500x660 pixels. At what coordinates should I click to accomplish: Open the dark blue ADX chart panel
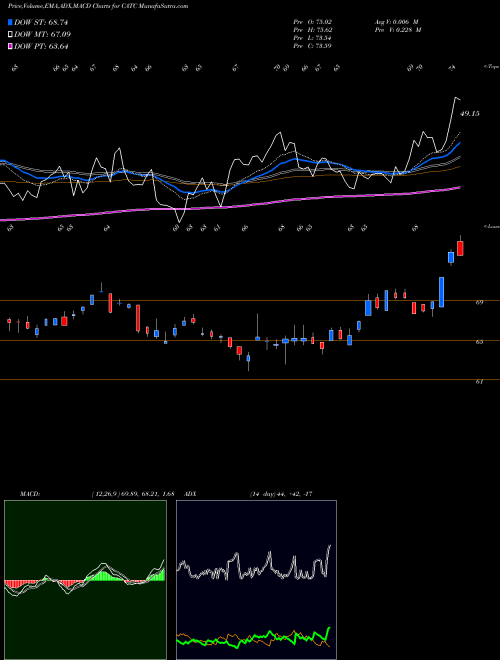point(256,580)
